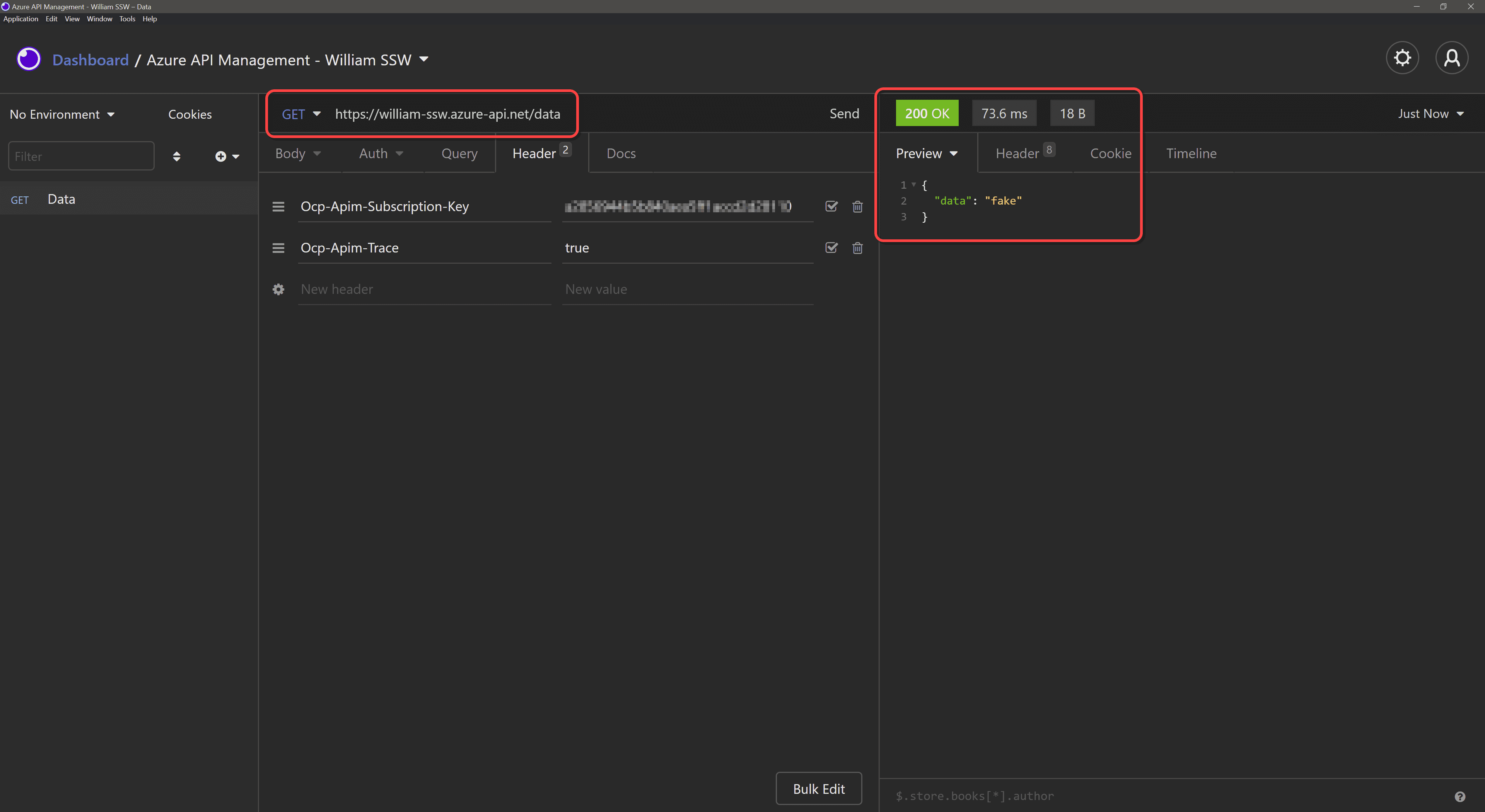The image size is (1485, 812).
Task: Expand the Just Now response history dropdown
Action: 1431,114
